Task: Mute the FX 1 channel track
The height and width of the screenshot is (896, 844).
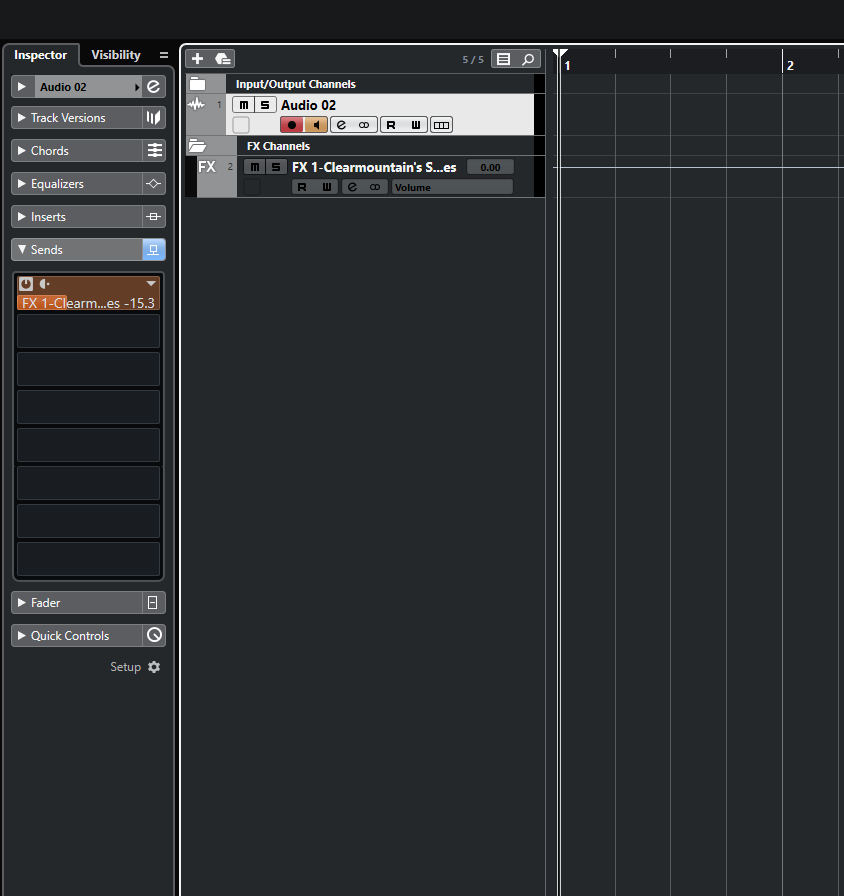Action: 255,167
